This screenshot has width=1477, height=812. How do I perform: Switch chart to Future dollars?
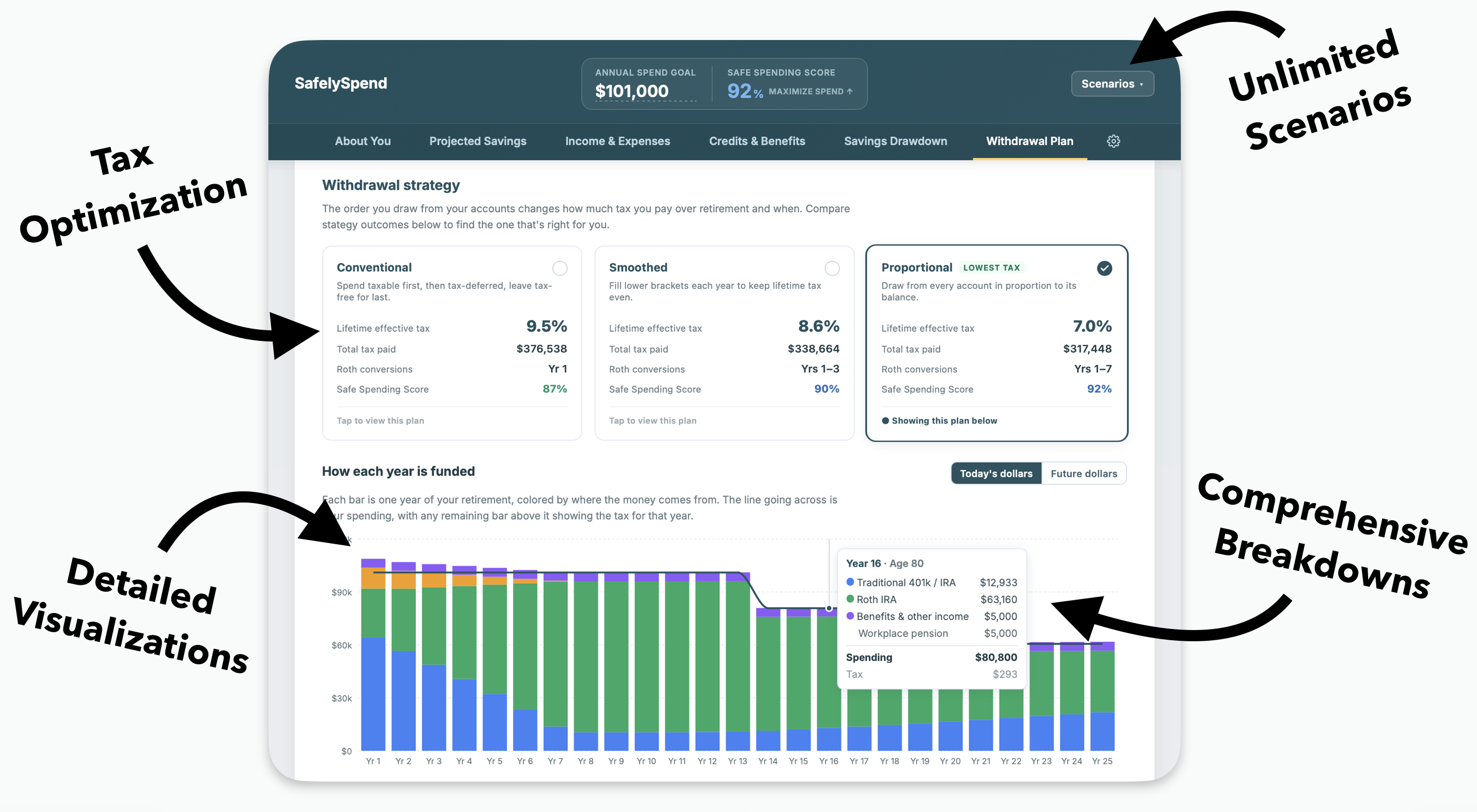point(1084,474)
